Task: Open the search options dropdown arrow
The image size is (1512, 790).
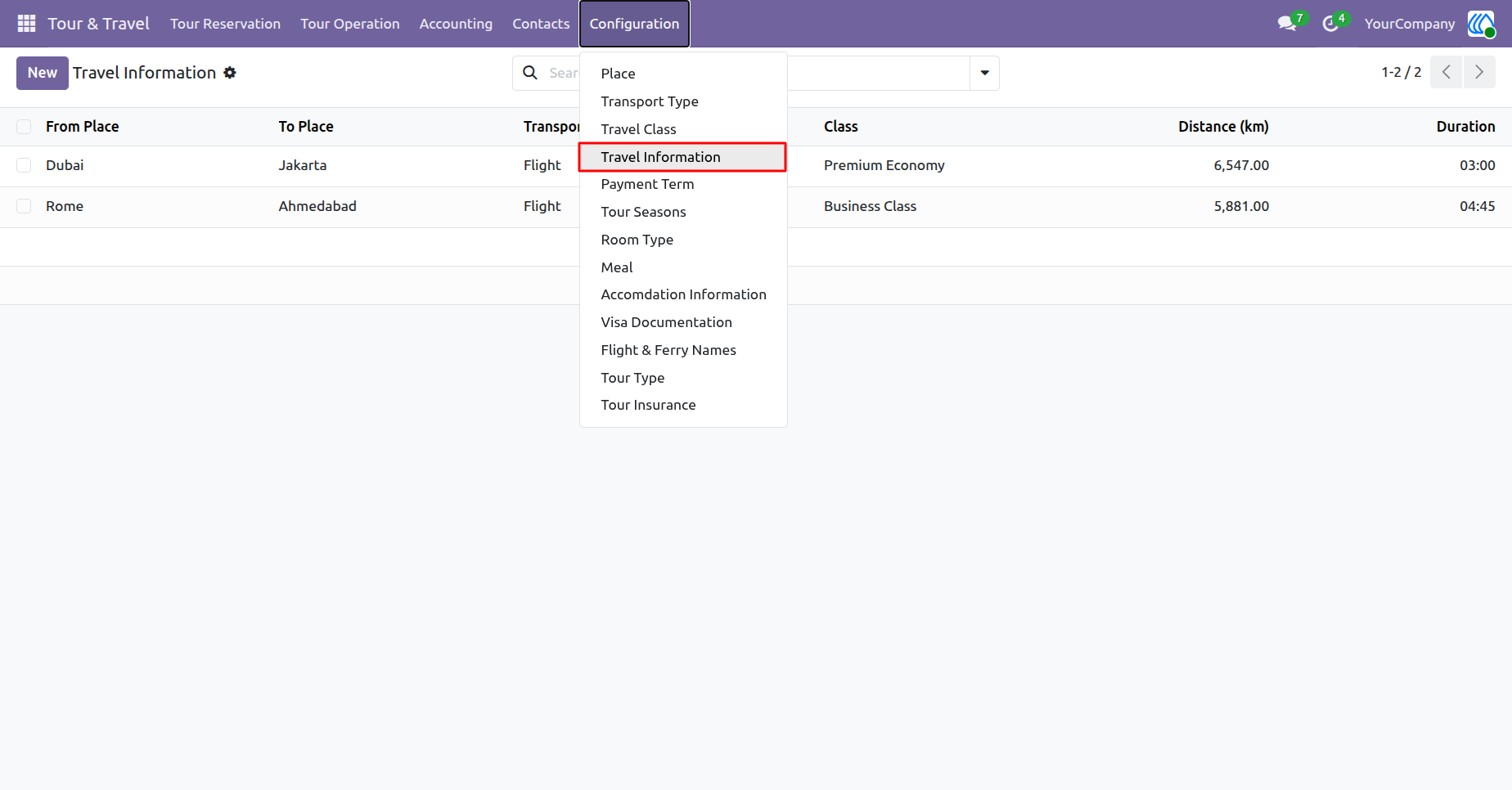Action: (x=984, y=73)
